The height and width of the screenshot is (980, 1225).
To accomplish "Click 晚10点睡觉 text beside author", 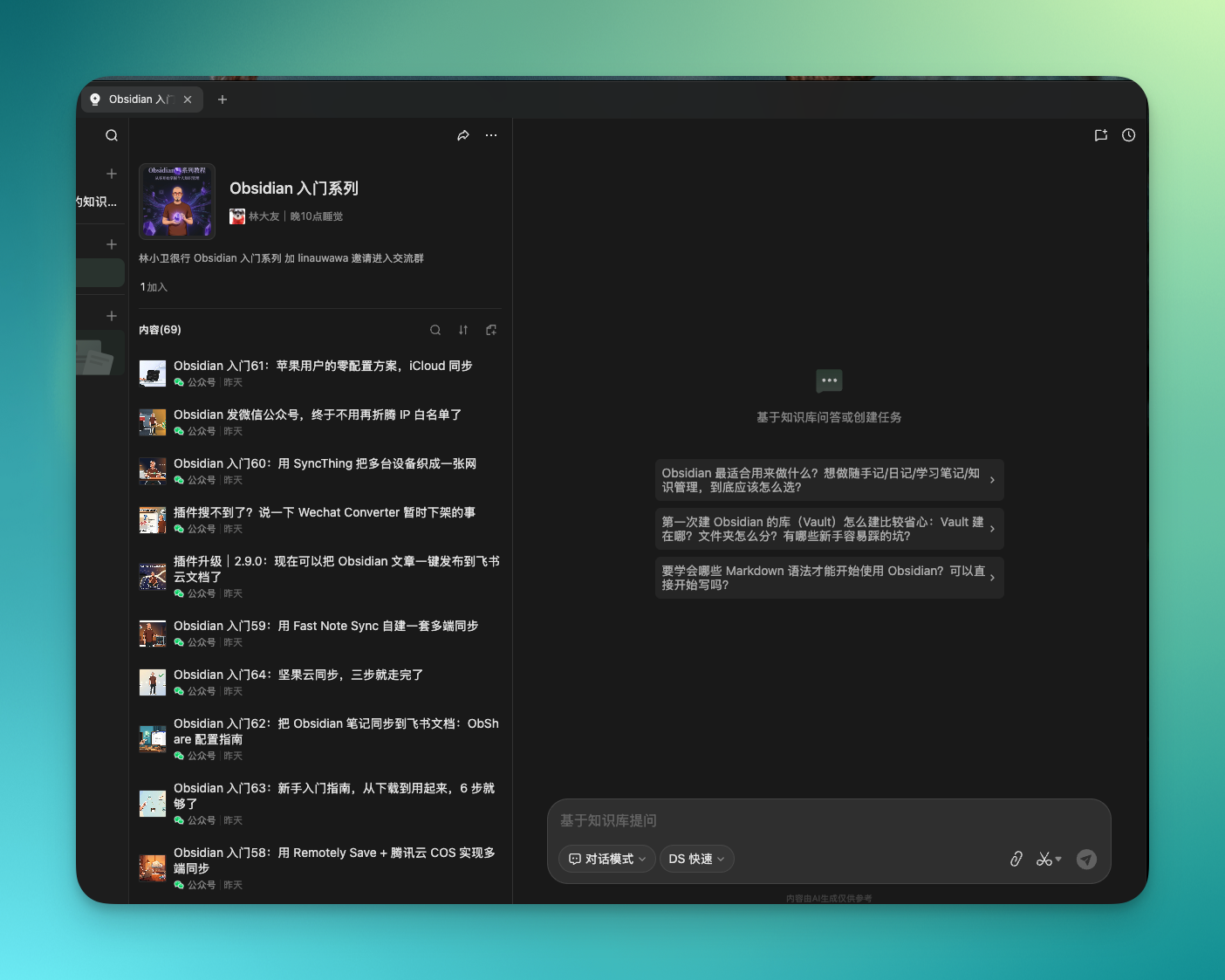I will [x=317, y=216].
